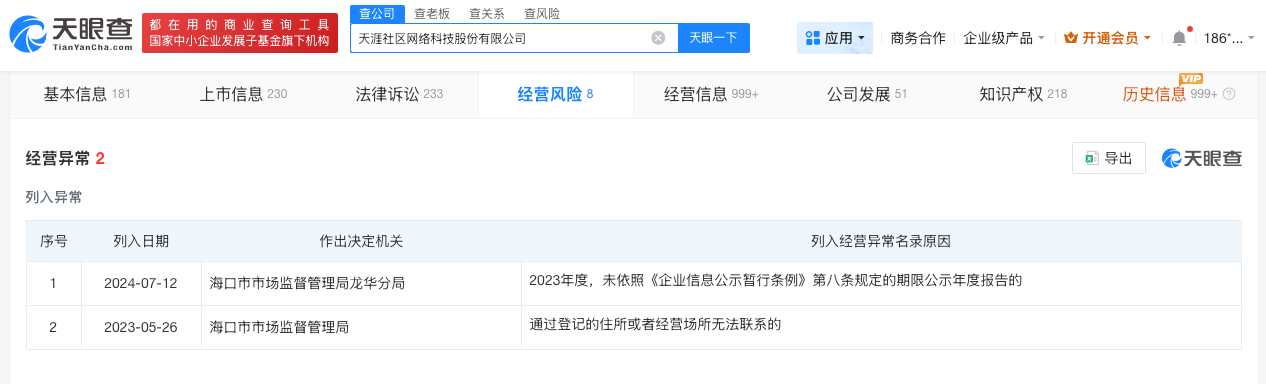This screenshot has width=1266, height=384.
Task: Click the 序号 column header
Action: click(54, 241)
